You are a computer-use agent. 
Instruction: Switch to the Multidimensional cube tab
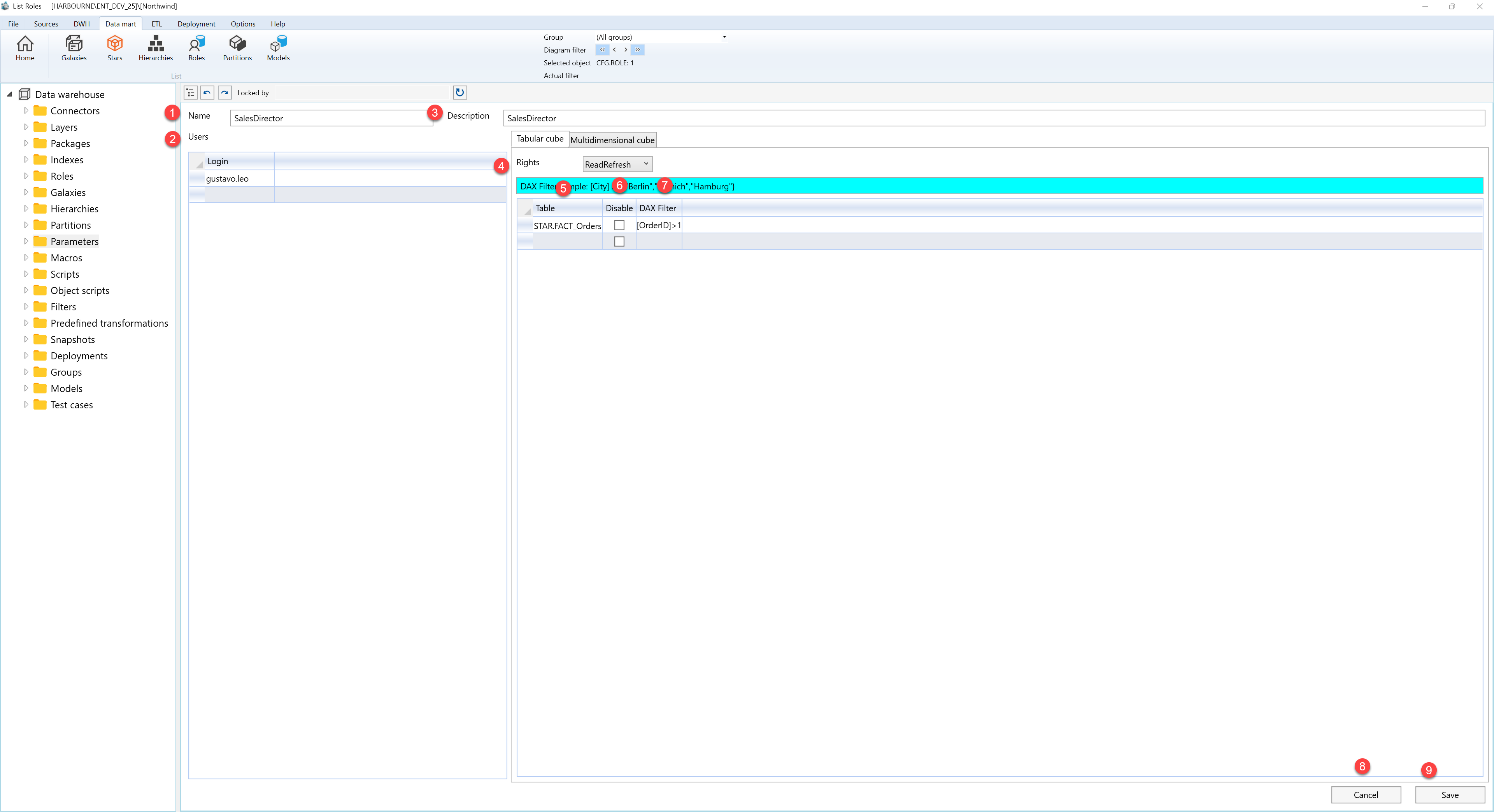click(x=612, y=140)
